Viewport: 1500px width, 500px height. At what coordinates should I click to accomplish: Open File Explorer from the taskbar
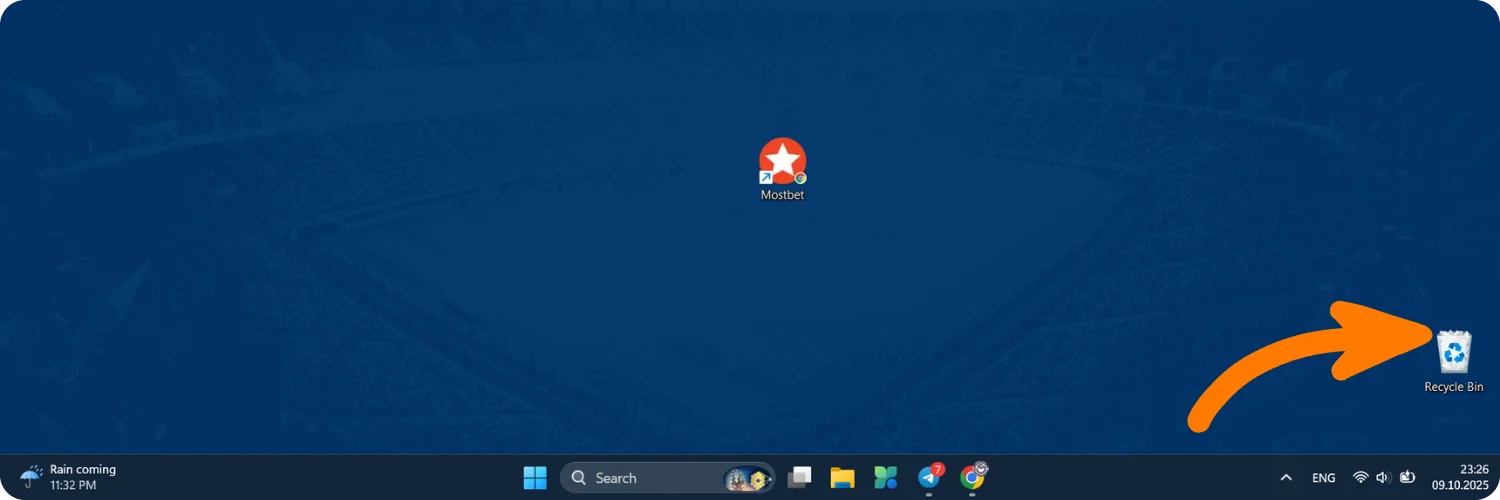(x=842, y=478)
